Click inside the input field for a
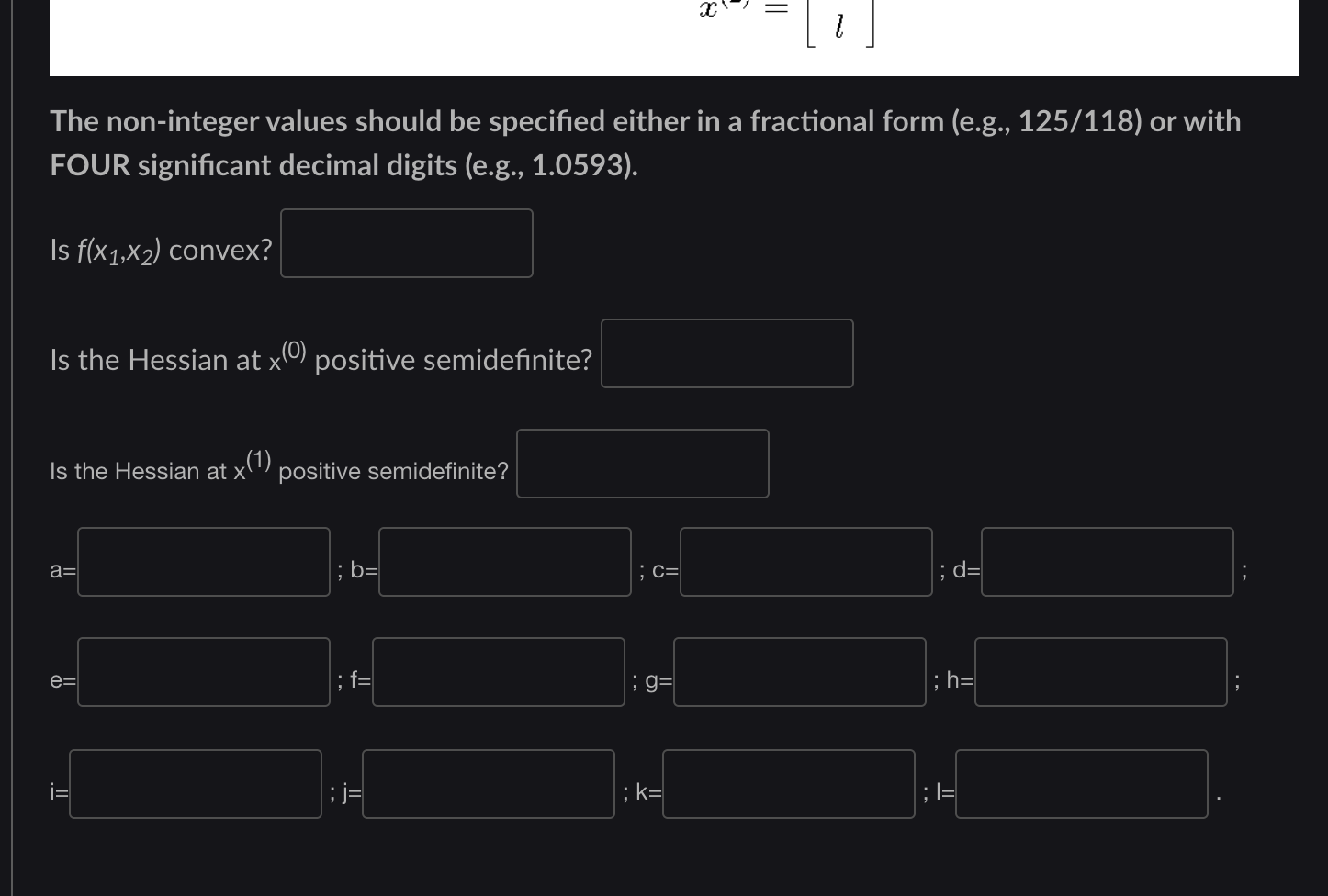The height and width of the screenshot is (896, 1328). (203, 563)
